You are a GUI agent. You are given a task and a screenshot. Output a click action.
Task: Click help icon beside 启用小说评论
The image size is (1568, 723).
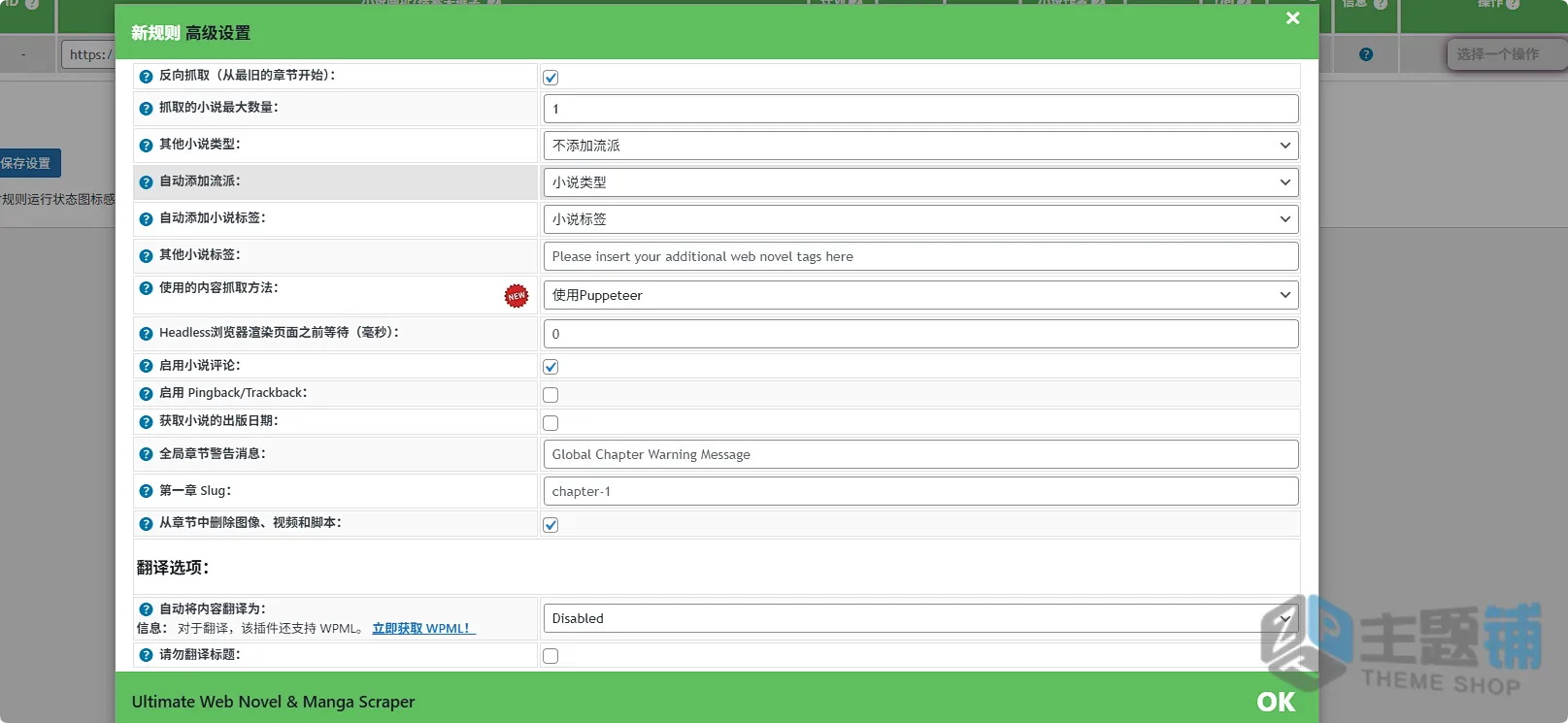click(x=146, y=367)
